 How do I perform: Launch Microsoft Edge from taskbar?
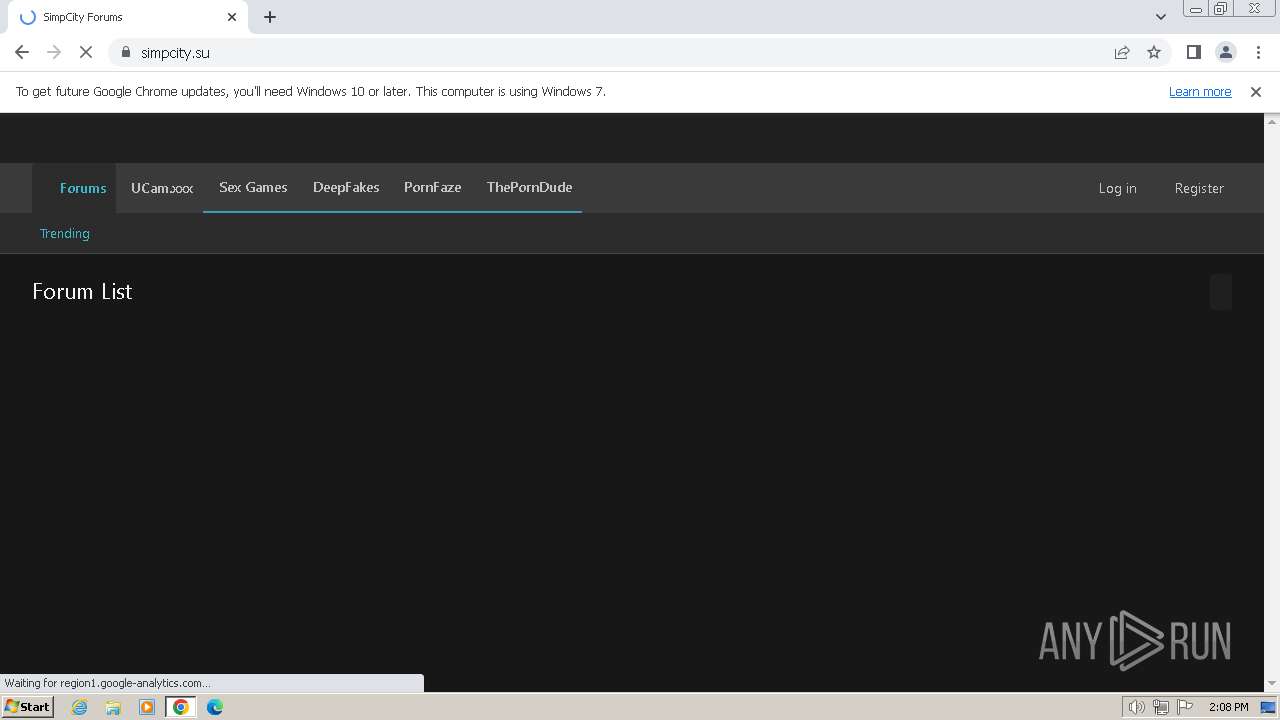[215, 707]
